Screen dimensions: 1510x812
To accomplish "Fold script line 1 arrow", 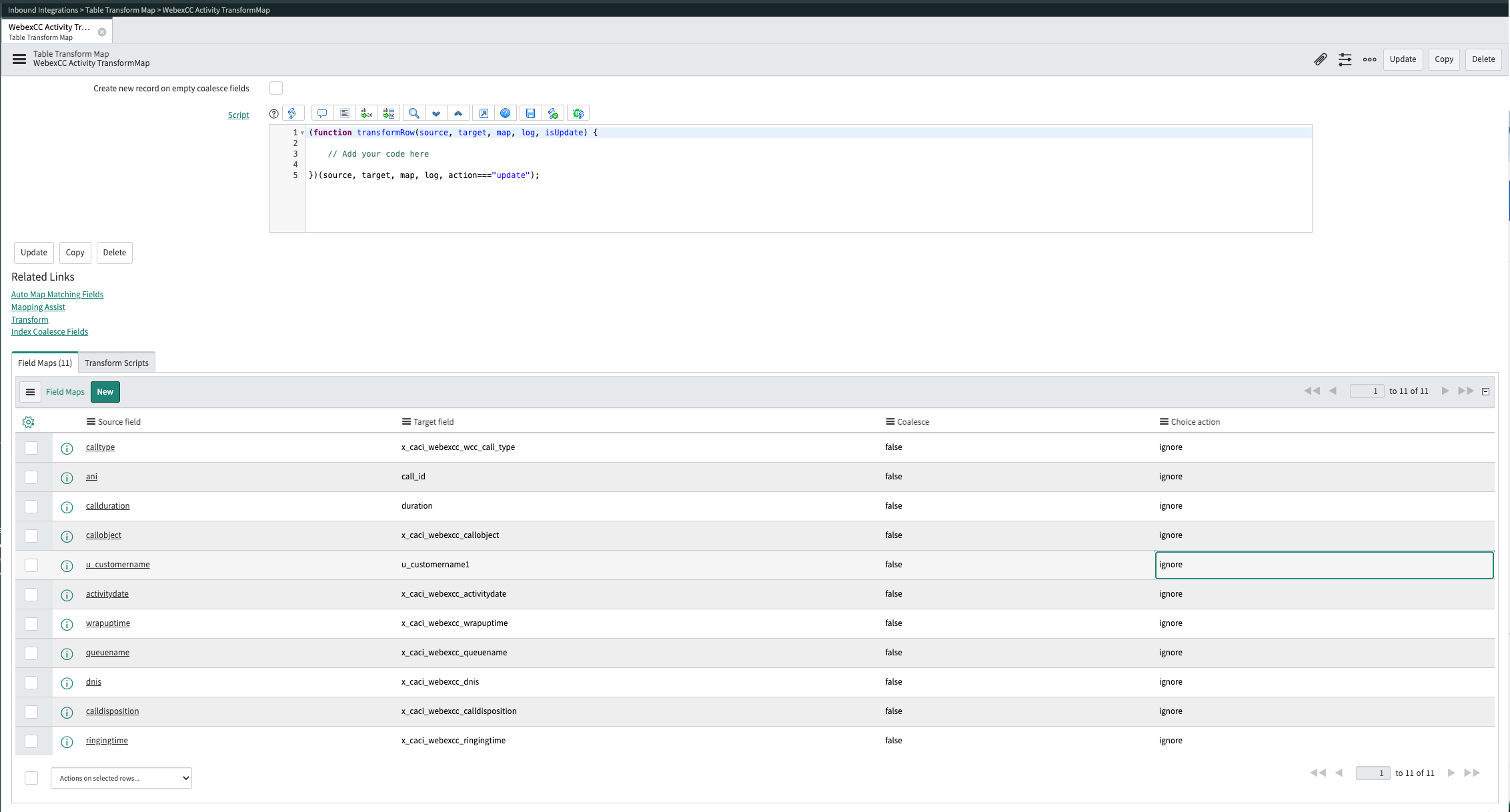I will coord(302,133).
